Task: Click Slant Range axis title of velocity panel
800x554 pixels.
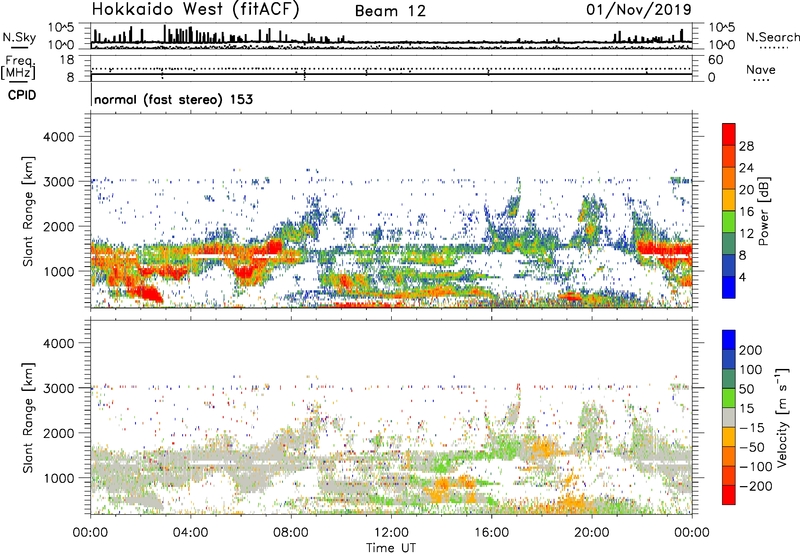Action: 28,418
